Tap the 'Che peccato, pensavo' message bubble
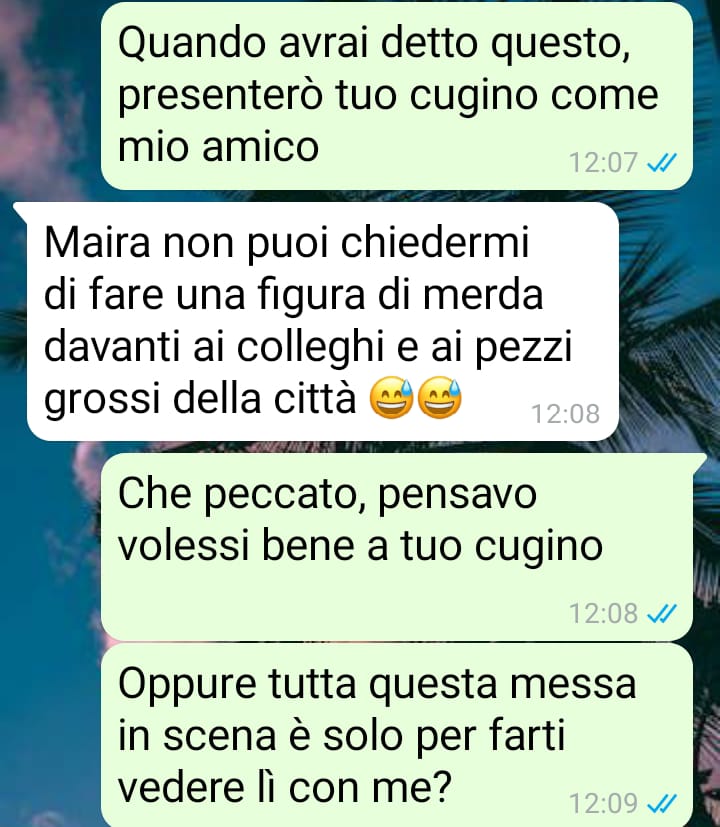Screen dimensions: 720x827 pos(396,547)
